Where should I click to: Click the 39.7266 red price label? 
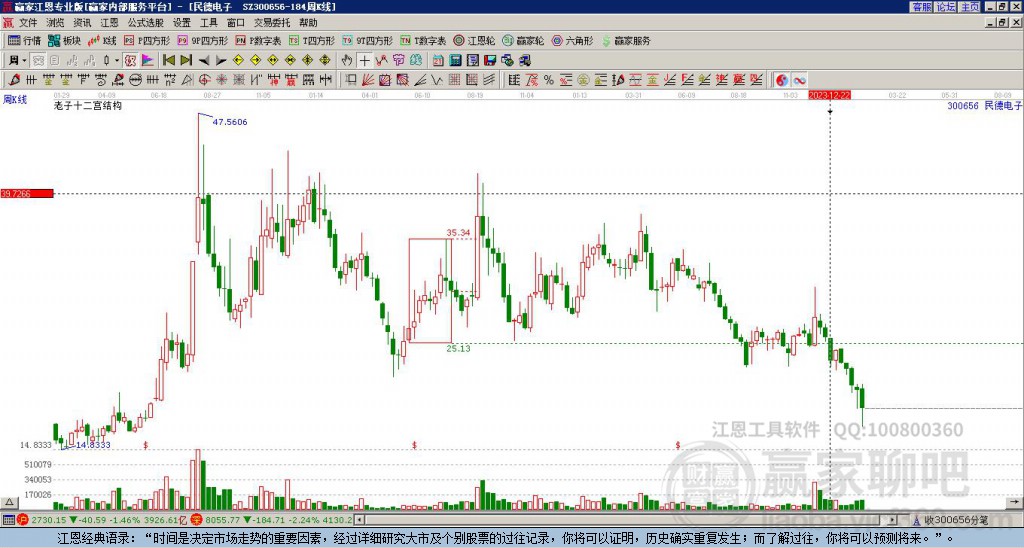[x=27, y=194]
